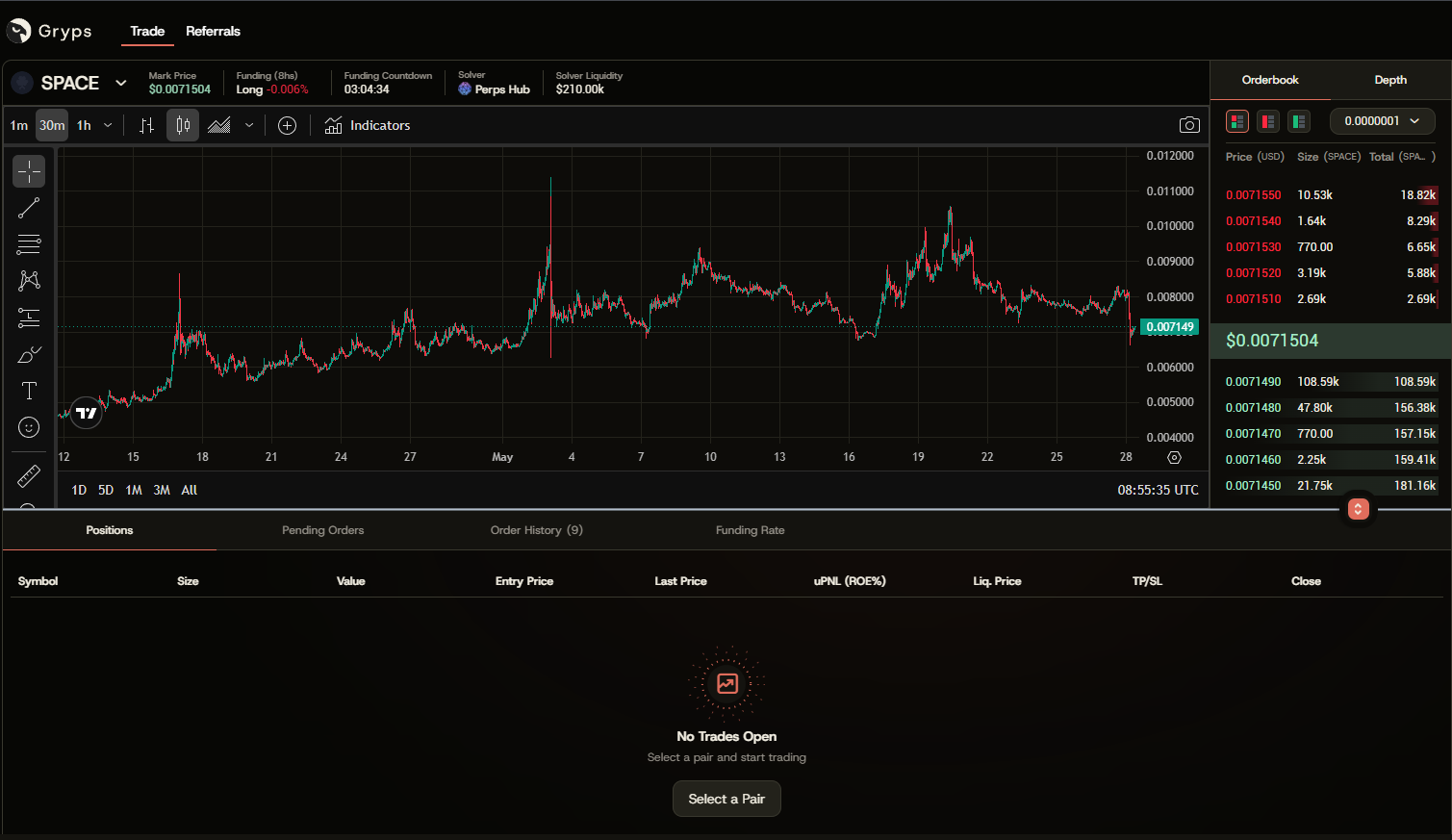Click the bars chart style icon
Screen dimensions: 1452x840
[146, 125]
